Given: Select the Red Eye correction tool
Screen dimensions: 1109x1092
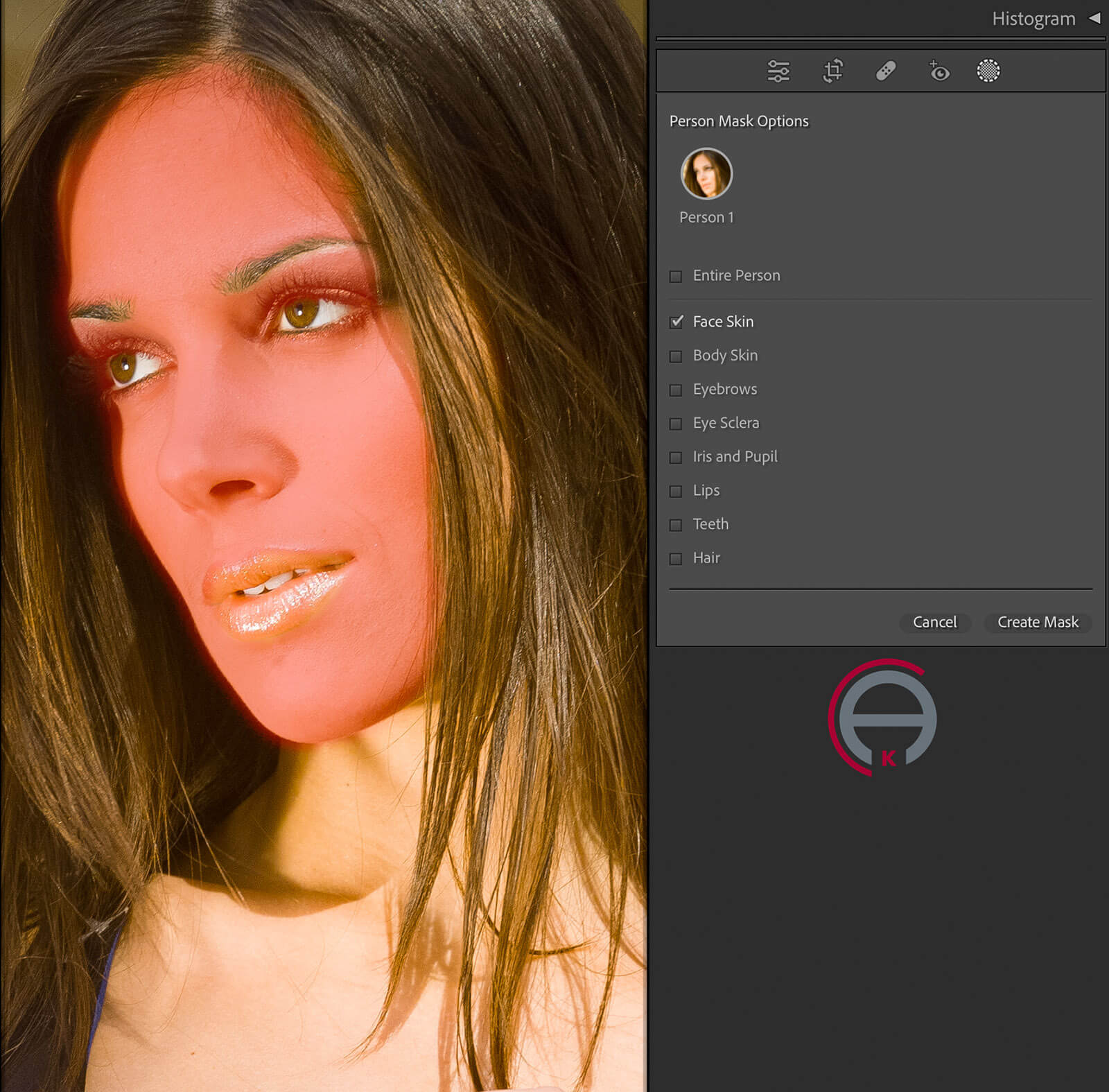Looking at the screenshot, I should point(938,71).
